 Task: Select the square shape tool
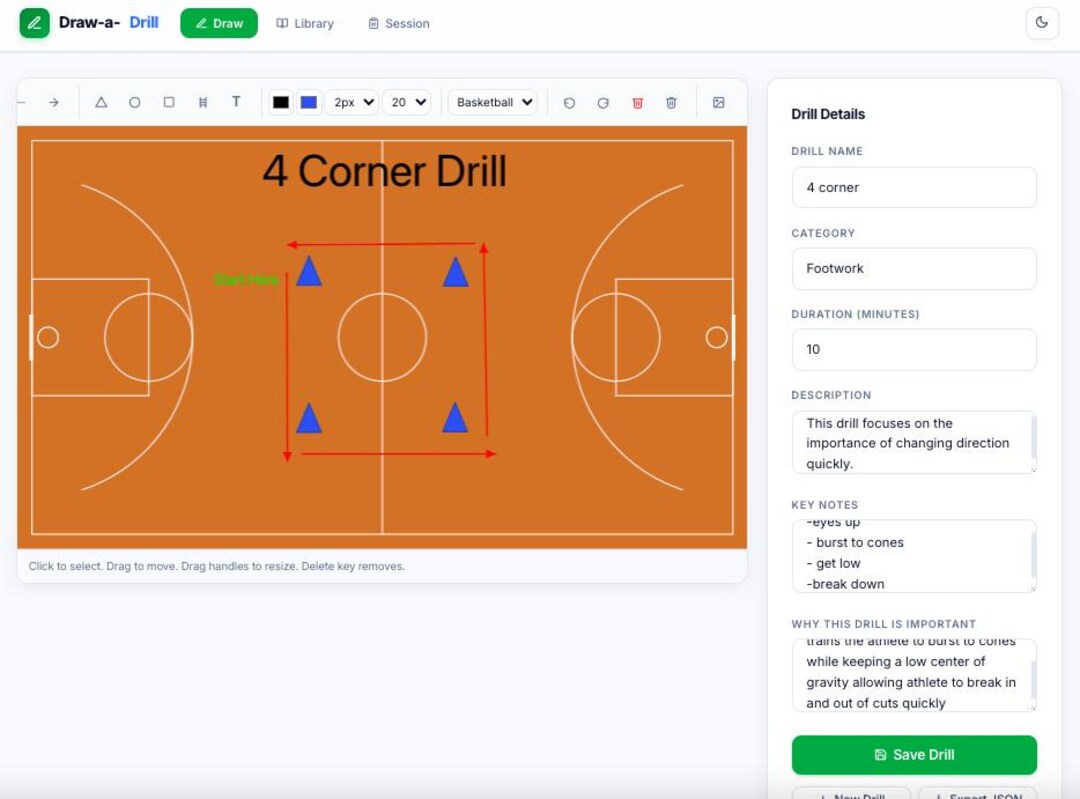pyautogui.click(x=169, y=102)
